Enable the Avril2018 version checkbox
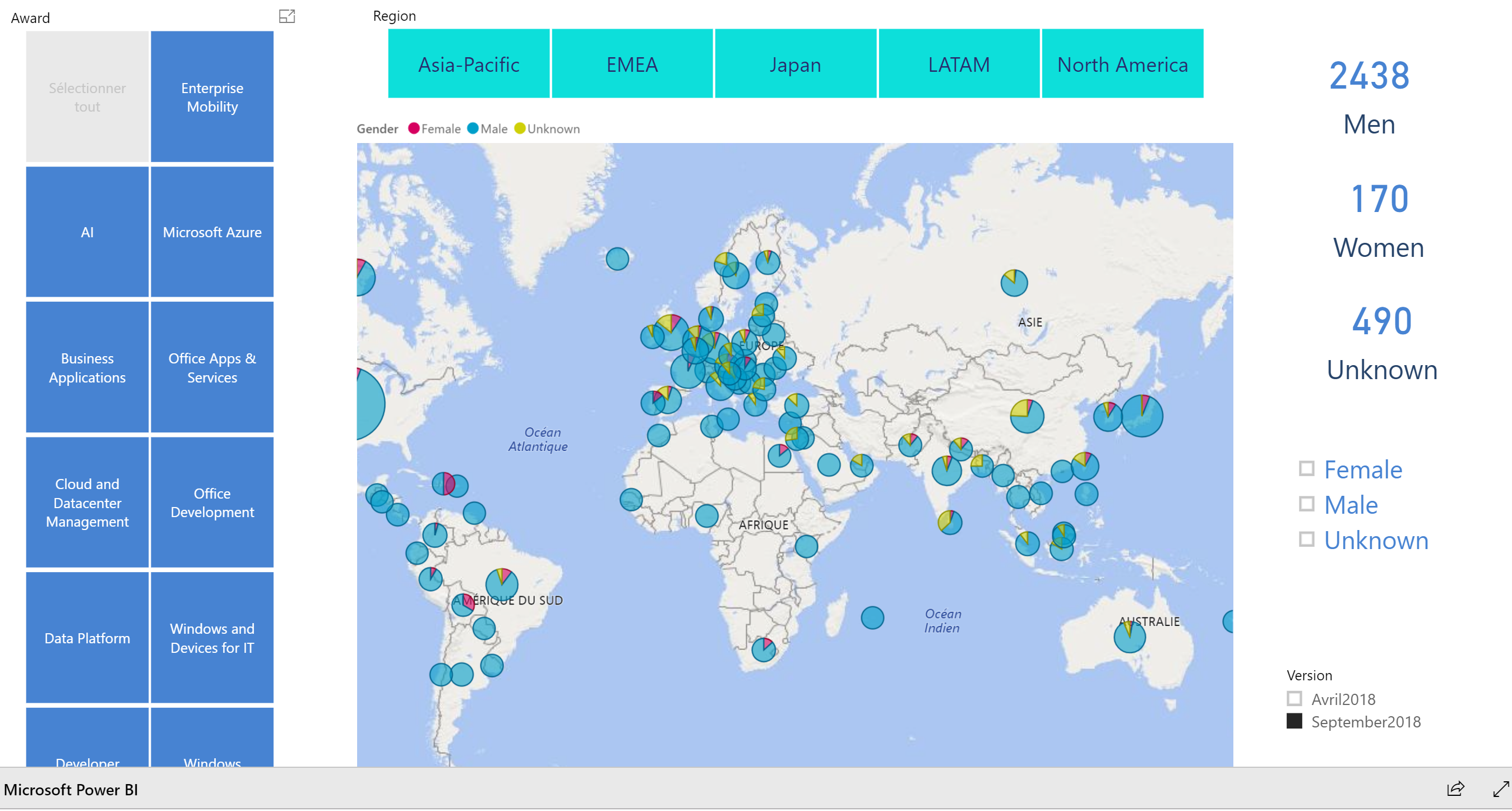 tap(1294, 698)
